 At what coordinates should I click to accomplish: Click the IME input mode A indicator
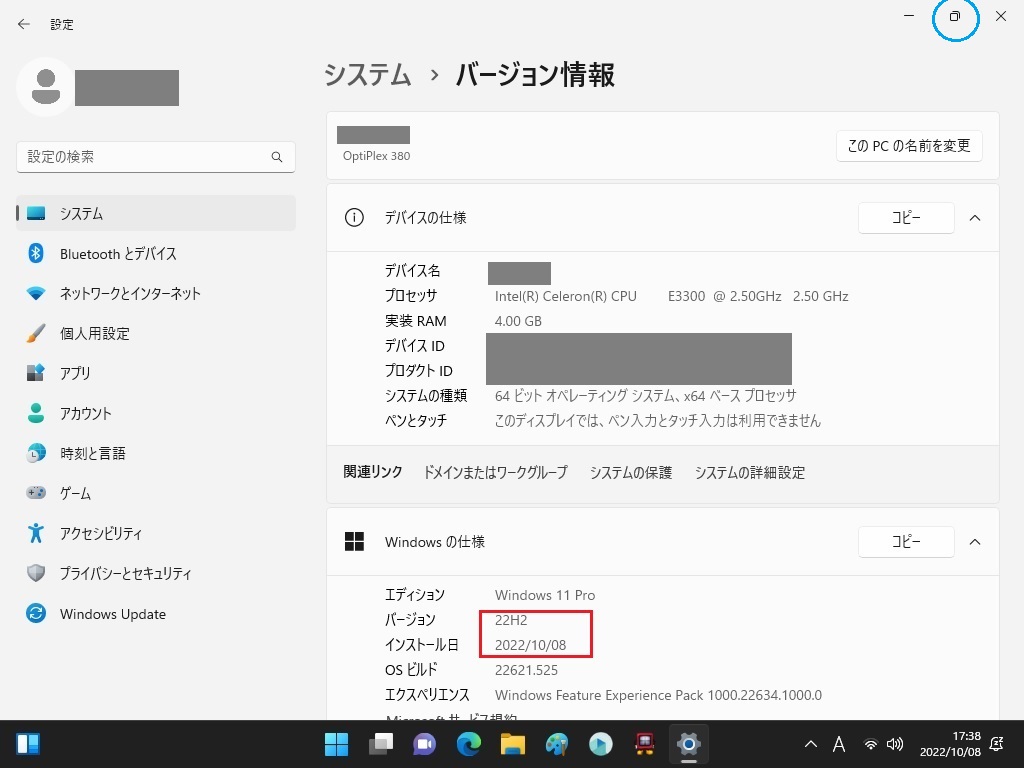839,744
